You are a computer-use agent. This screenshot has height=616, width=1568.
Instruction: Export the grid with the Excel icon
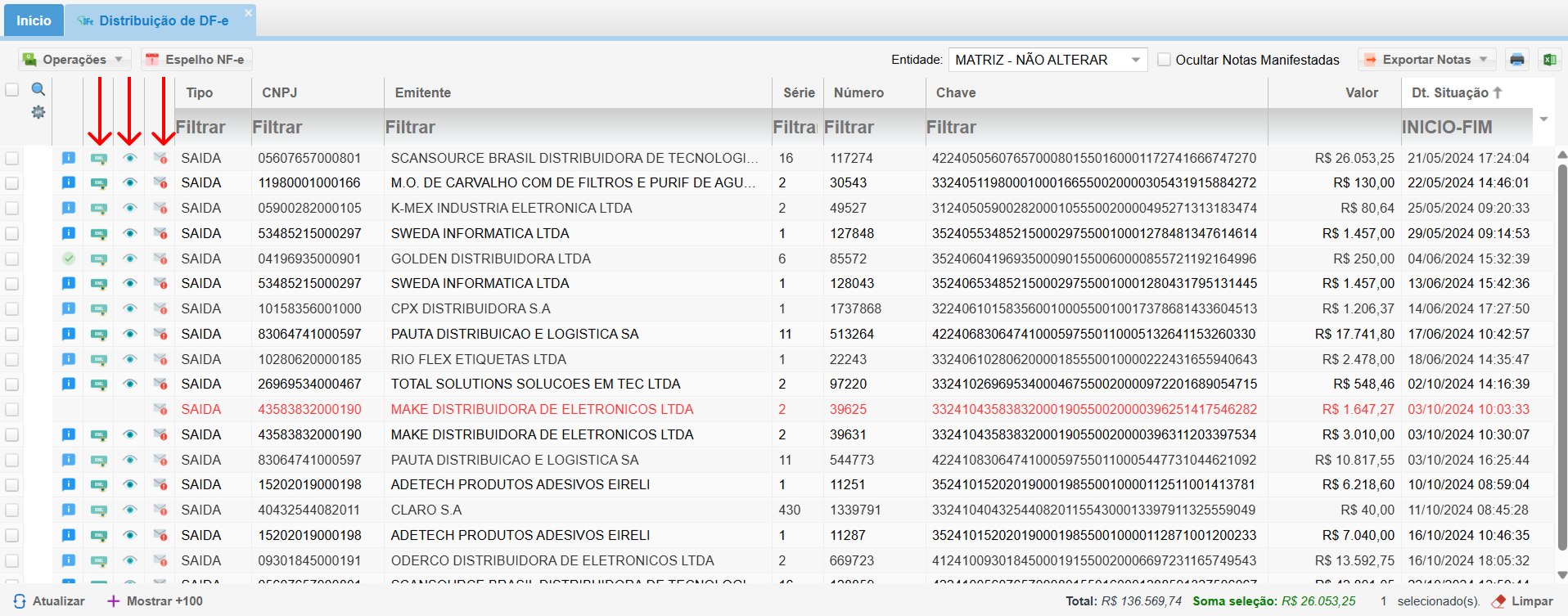[1549, 60]
